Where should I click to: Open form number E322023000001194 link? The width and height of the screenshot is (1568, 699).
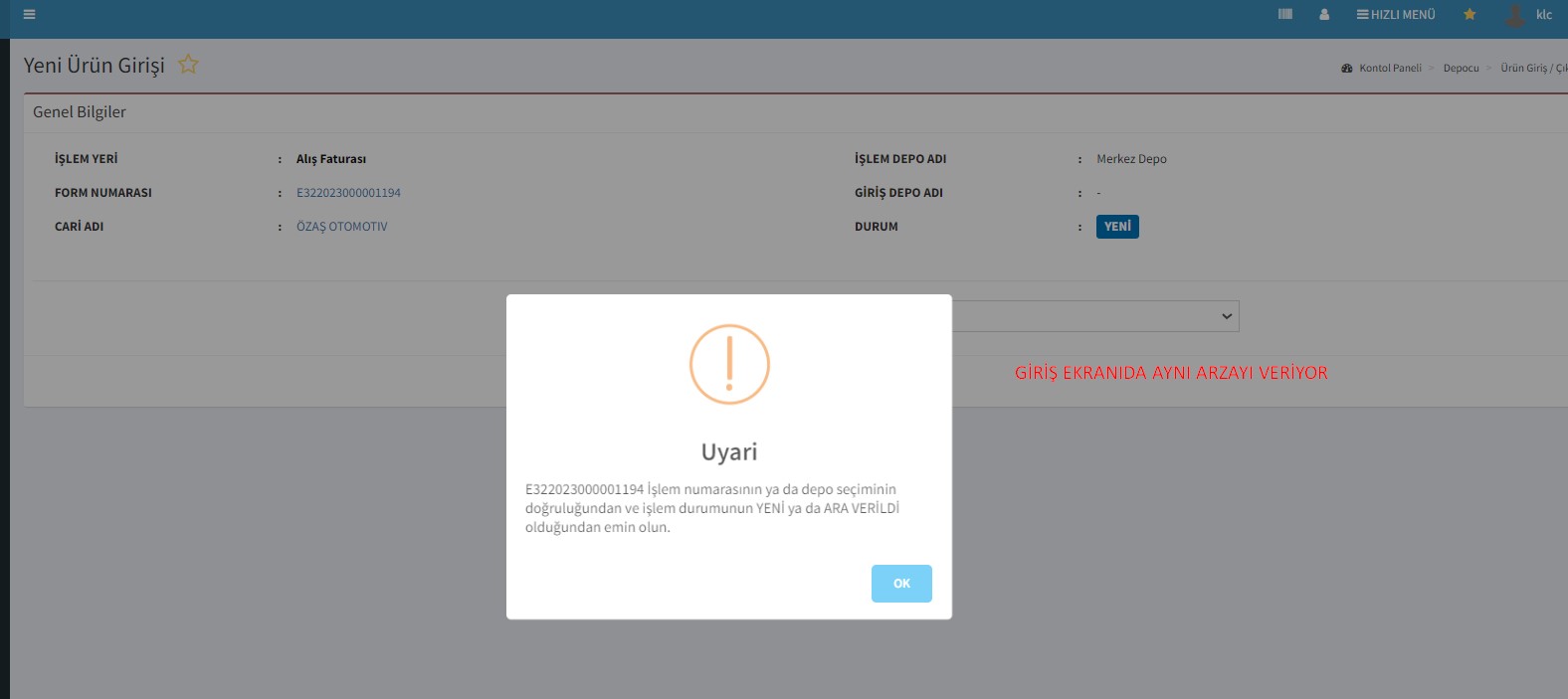[348, 193]
